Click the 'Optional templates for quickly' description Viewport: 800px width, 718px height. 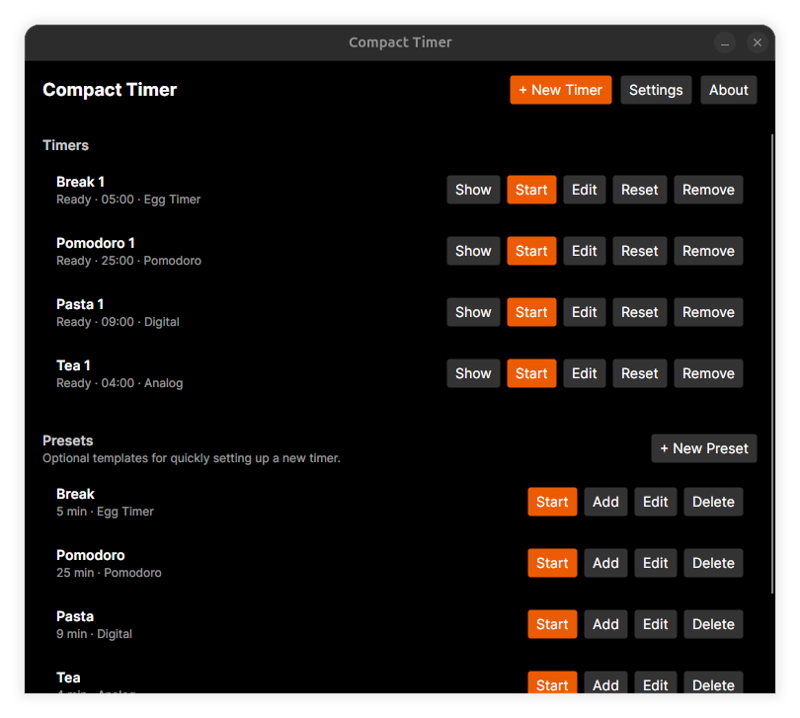point(191,458)
